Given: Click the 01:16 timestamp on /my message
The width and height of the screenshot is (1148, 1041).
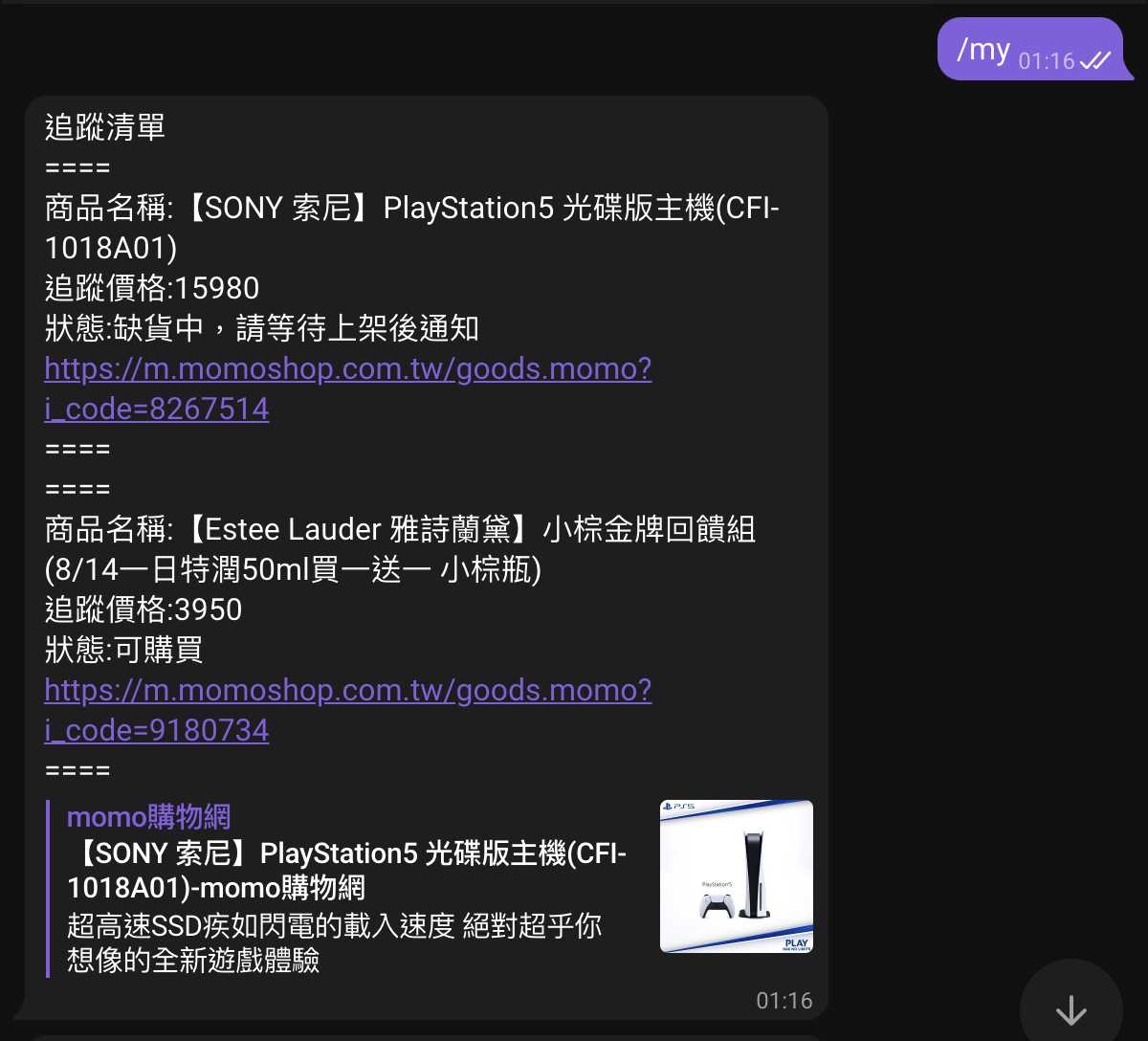Looking at the screenshot, I should 1047,61.
